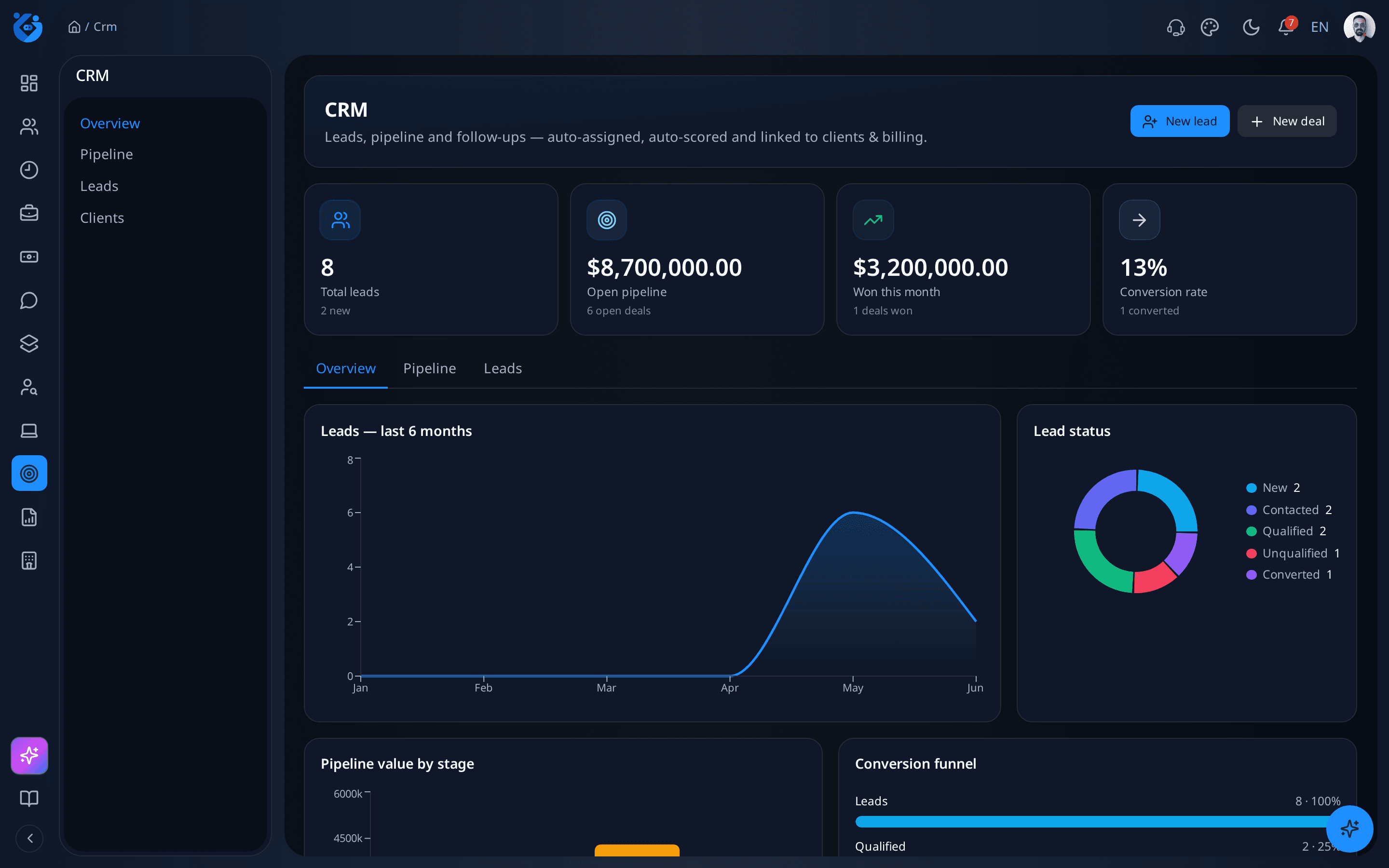
Task: Click the New legend color dot
Action: 1251,488
